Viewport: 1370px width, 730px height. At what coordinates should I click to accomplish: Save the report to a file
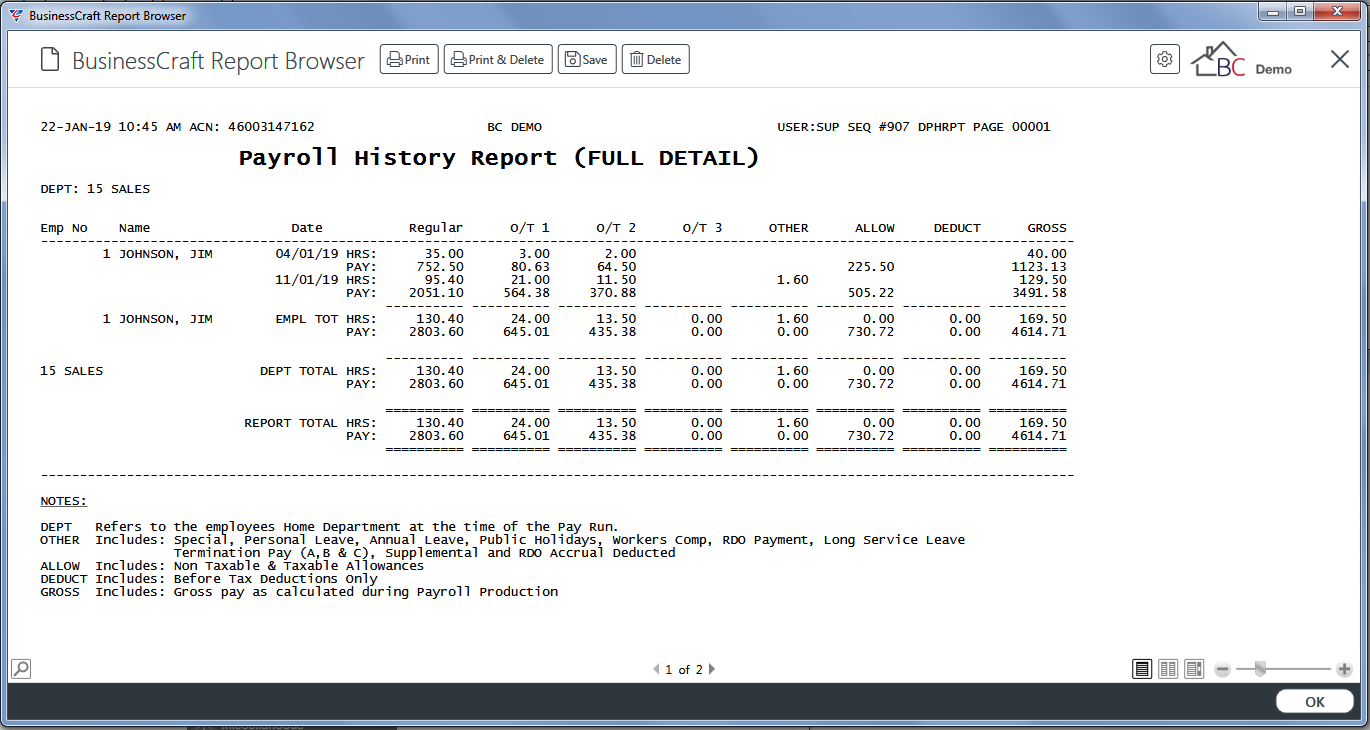pos(587,60)
